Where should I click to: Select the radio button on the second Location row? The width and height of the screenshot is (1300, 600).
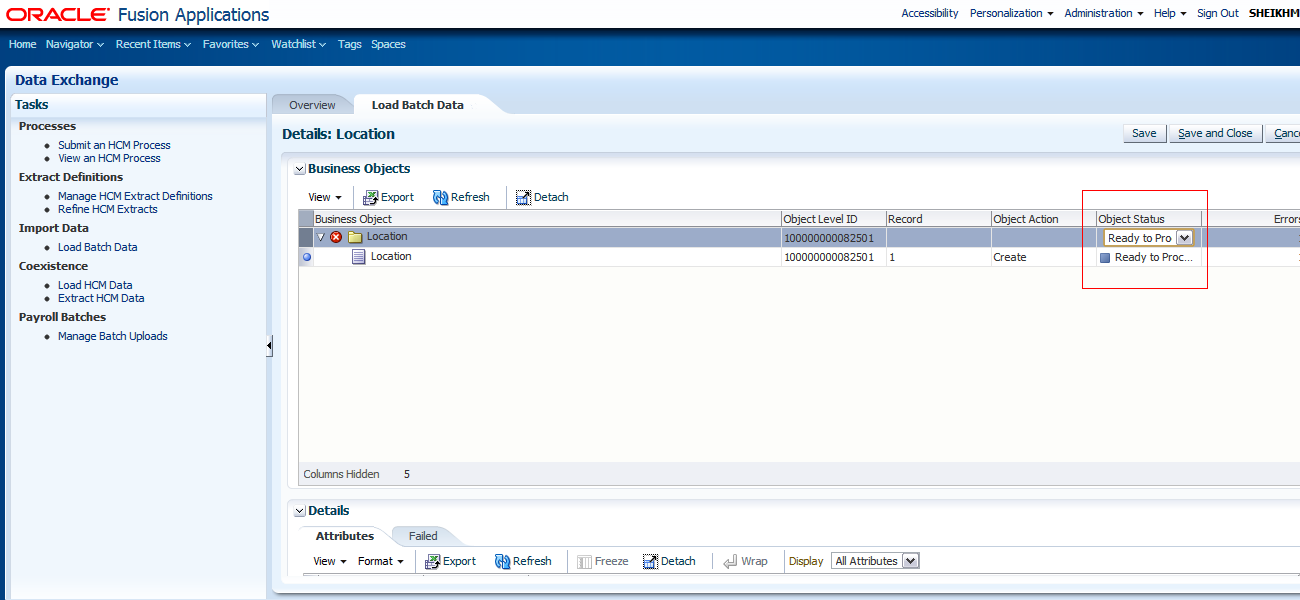coord(306,256)
